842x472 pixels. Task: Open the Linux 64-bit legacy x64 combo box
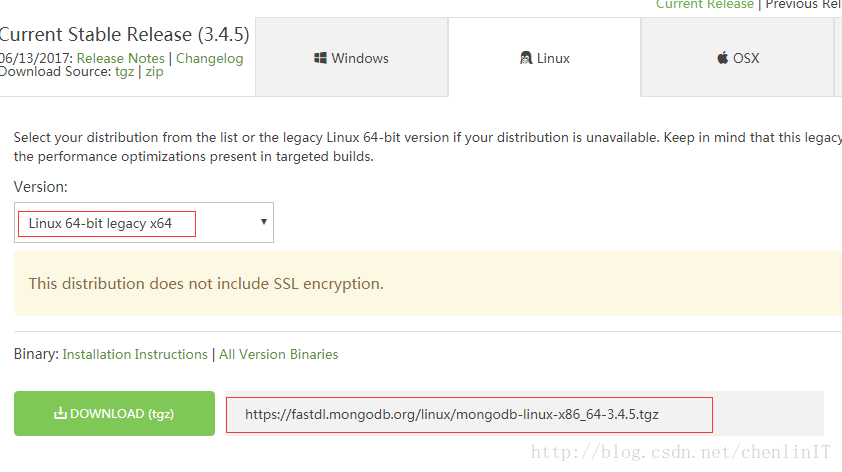tap(144, 223)
